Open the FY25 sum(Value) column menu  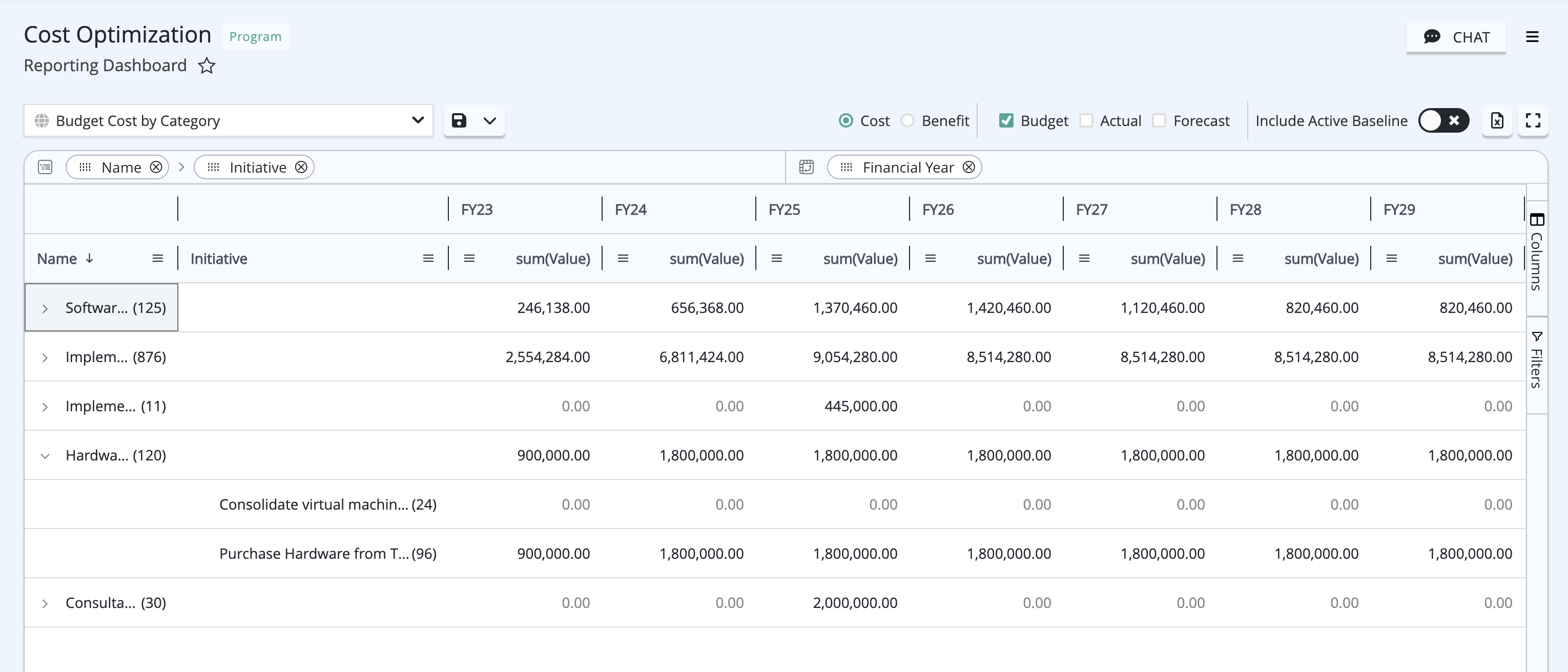click(x=777, y=259)
